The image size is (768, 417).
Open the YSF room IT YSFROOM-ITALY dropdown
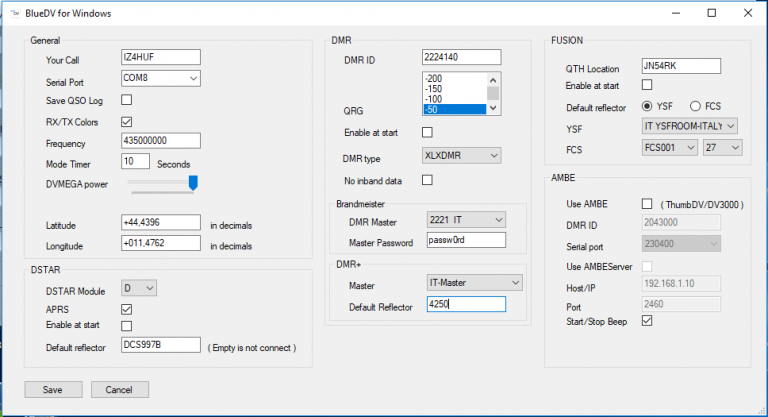click(690, 126)
